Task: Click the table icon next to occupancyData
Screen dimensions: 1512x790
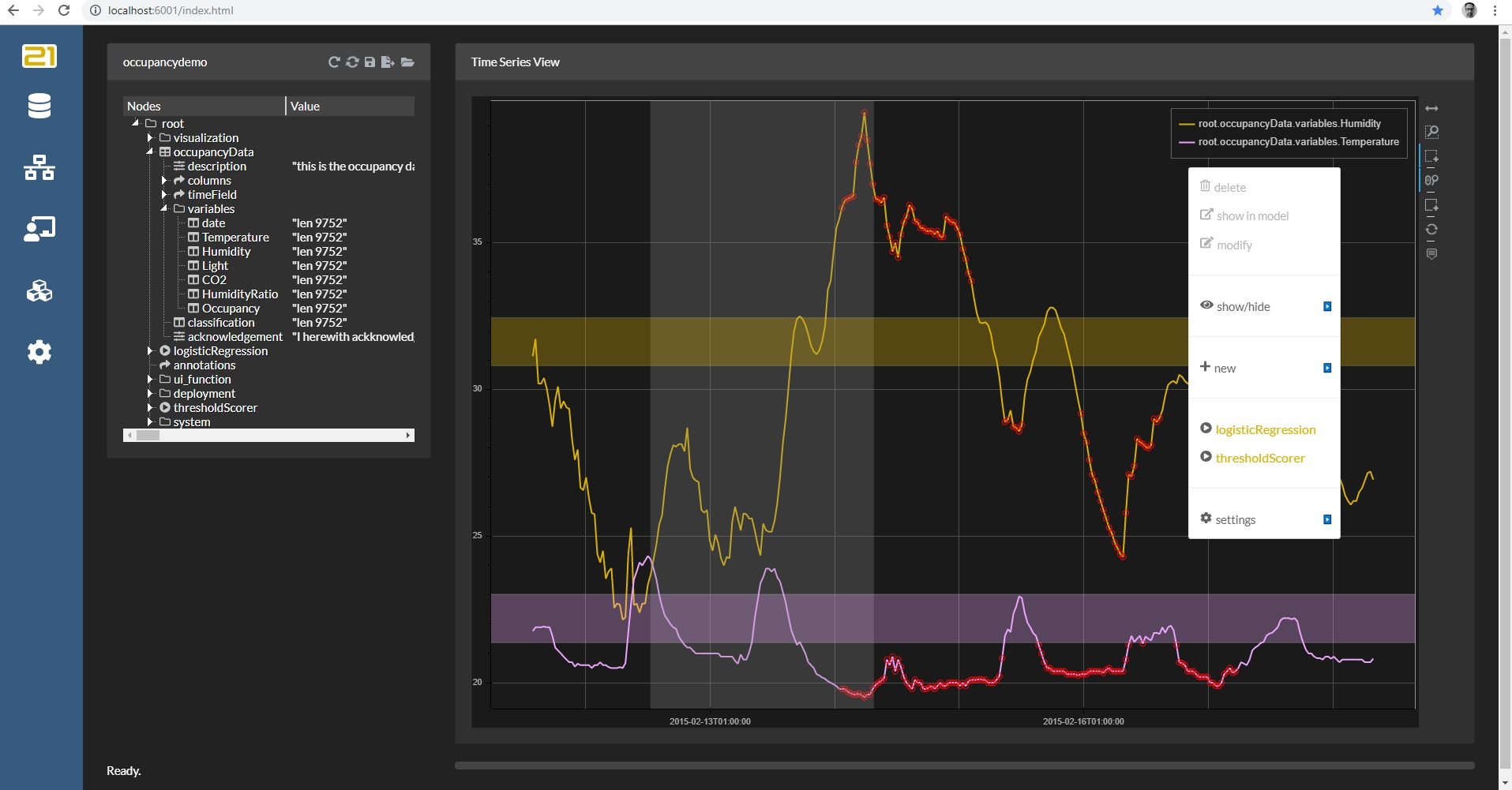Action: (165, 152)
